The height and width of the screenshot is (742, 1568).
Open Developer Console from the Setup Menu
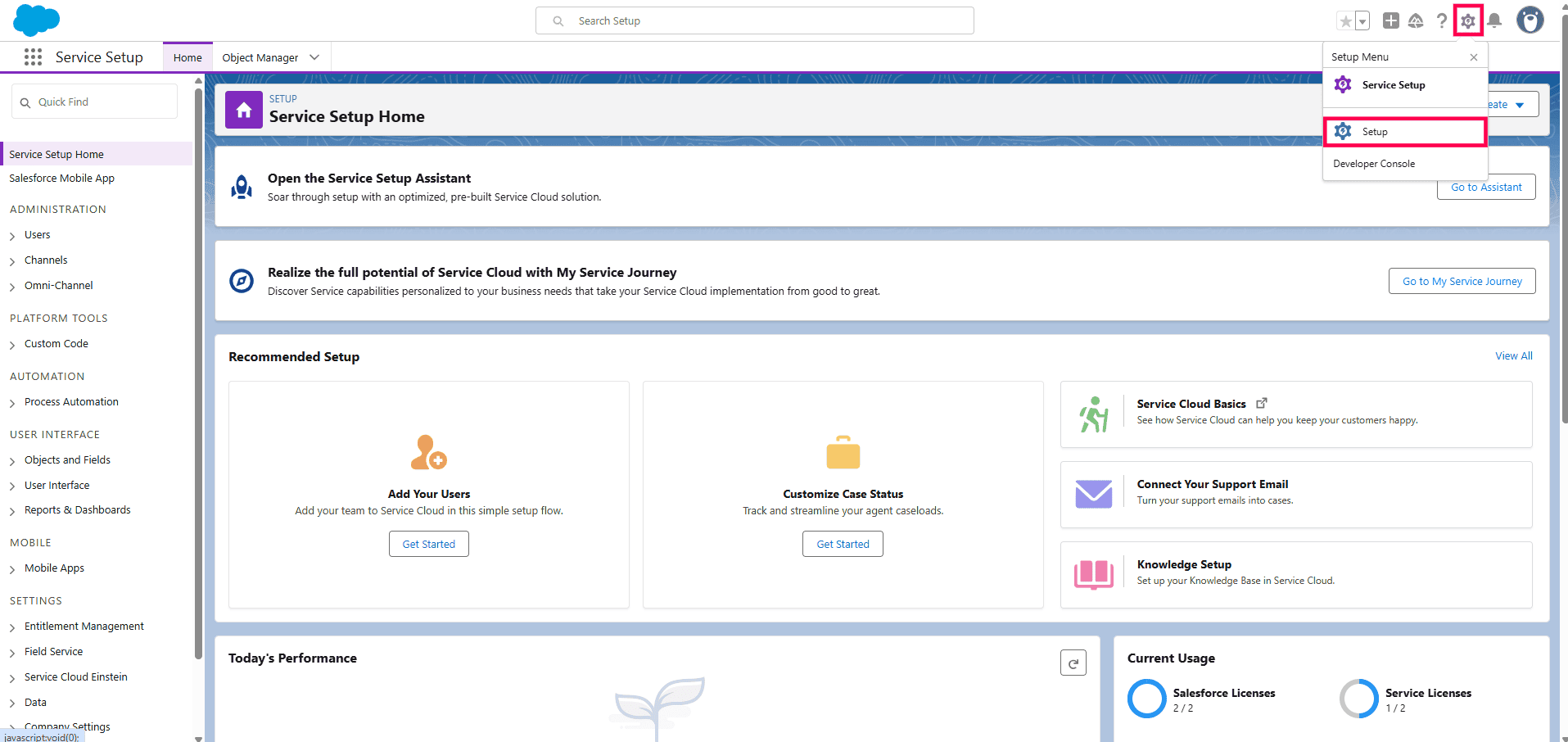tap(1374, 163)
